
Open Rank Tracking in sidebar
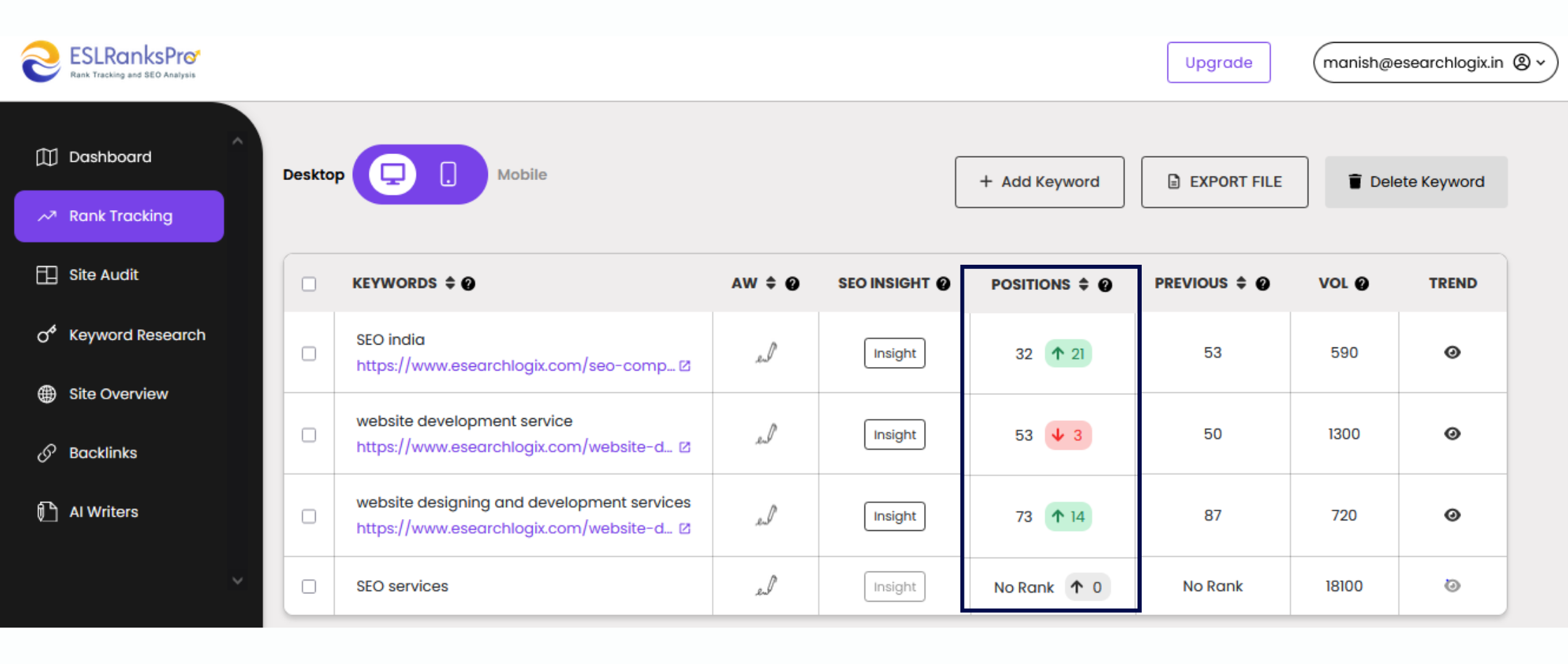[x=119, y=216]
